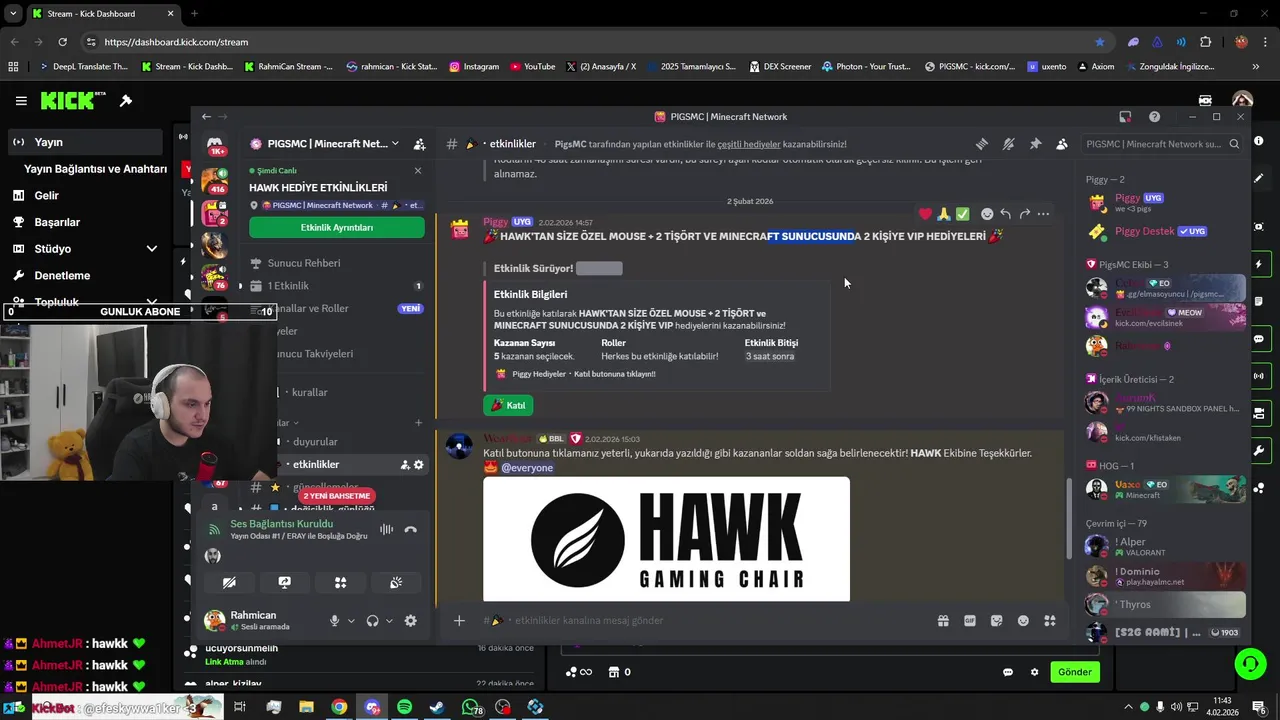
Task: Close the HAWK HEDİYE ETKİNLİKLERİ event banner
Action: 418,170
